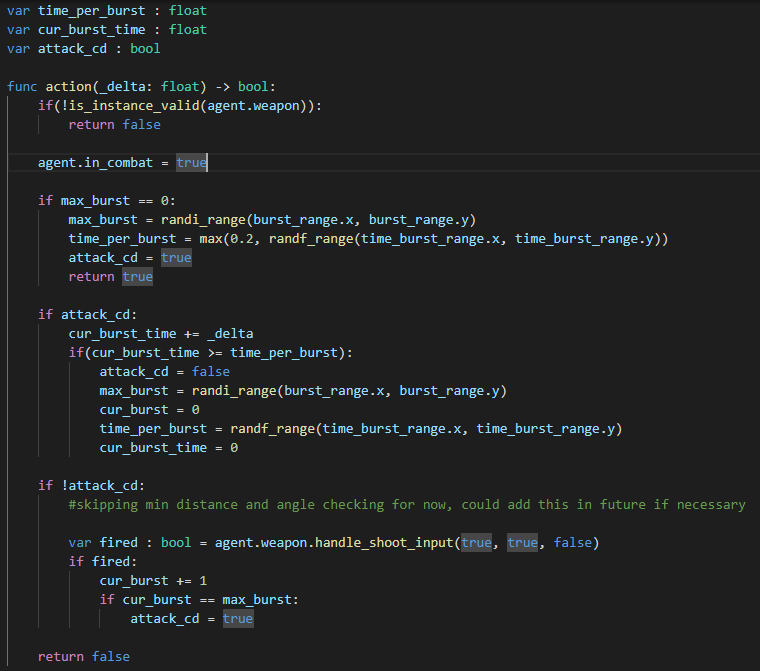This screenshot has height=671, width=760.
Task: Click the 'if !attack_cd:' line
Action: 92,485
